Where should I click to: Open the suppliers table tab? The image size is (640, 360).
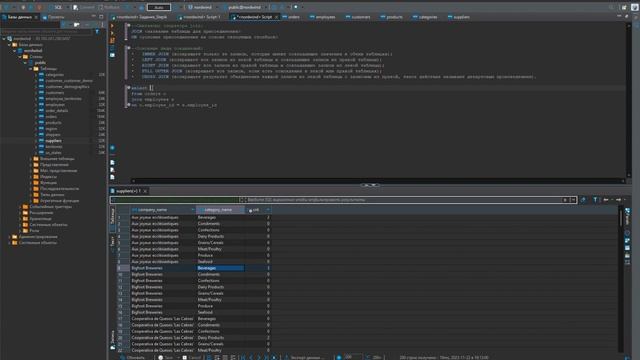[x=459, y=17]
